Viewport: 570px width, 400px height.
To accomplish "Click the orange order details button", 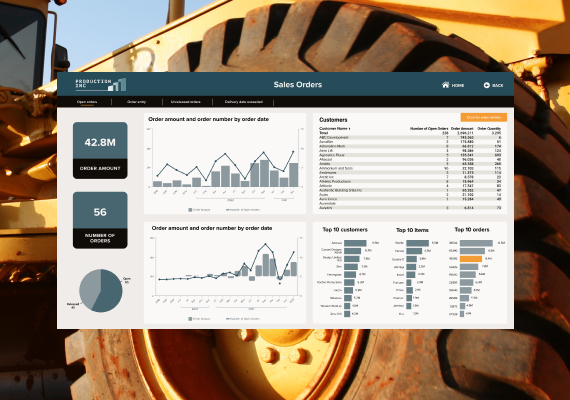I will click(x=483, y=117).
